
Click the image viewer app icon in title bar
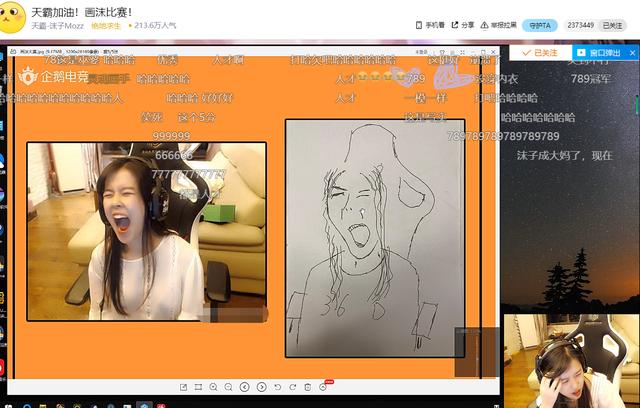pos(13,52)
